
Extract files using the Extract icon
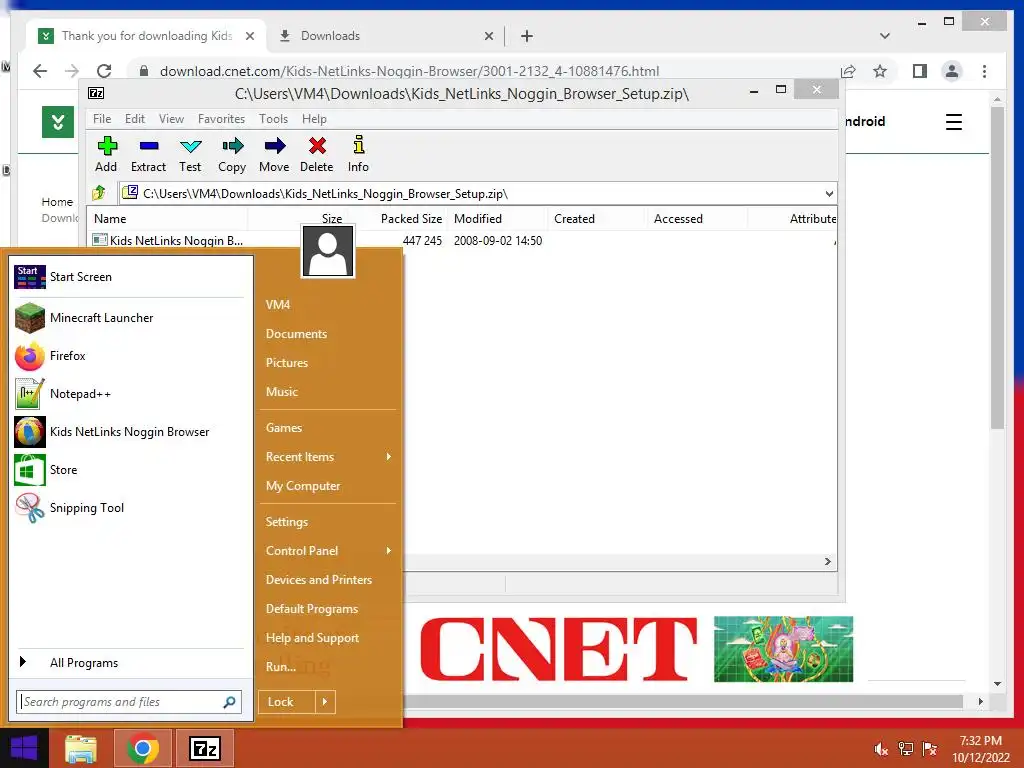pos(148,154)
